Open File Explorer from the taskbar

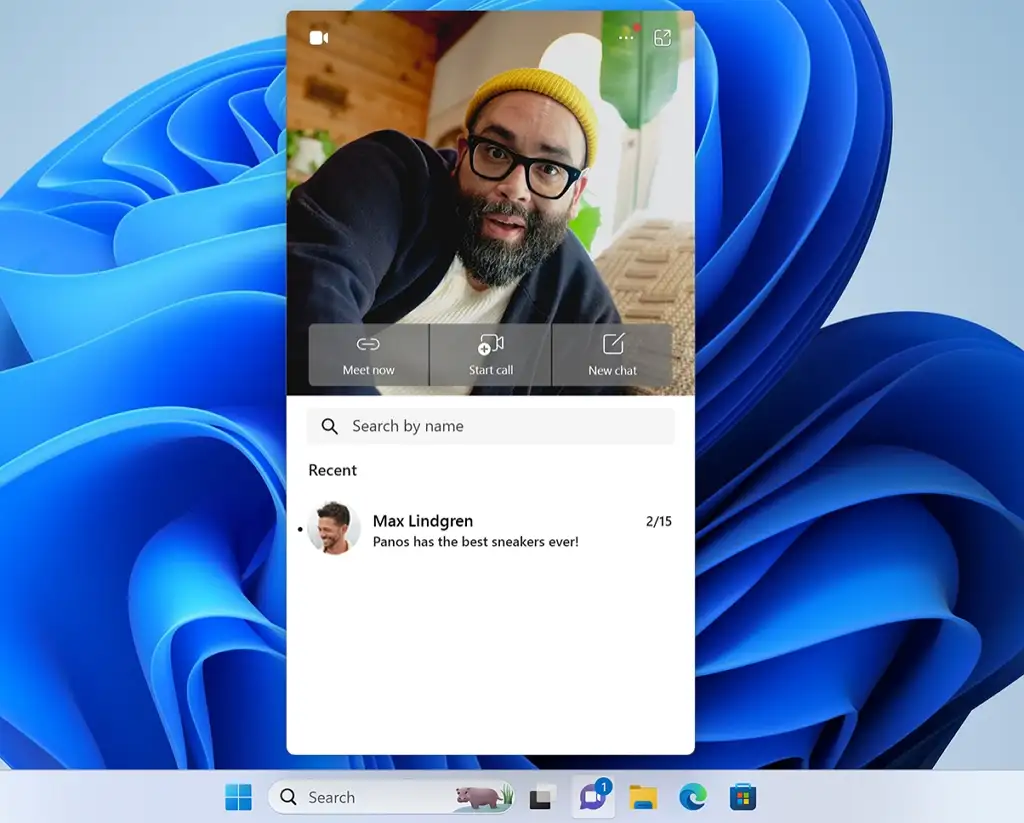pyautogui.click(x=643, y=797)
